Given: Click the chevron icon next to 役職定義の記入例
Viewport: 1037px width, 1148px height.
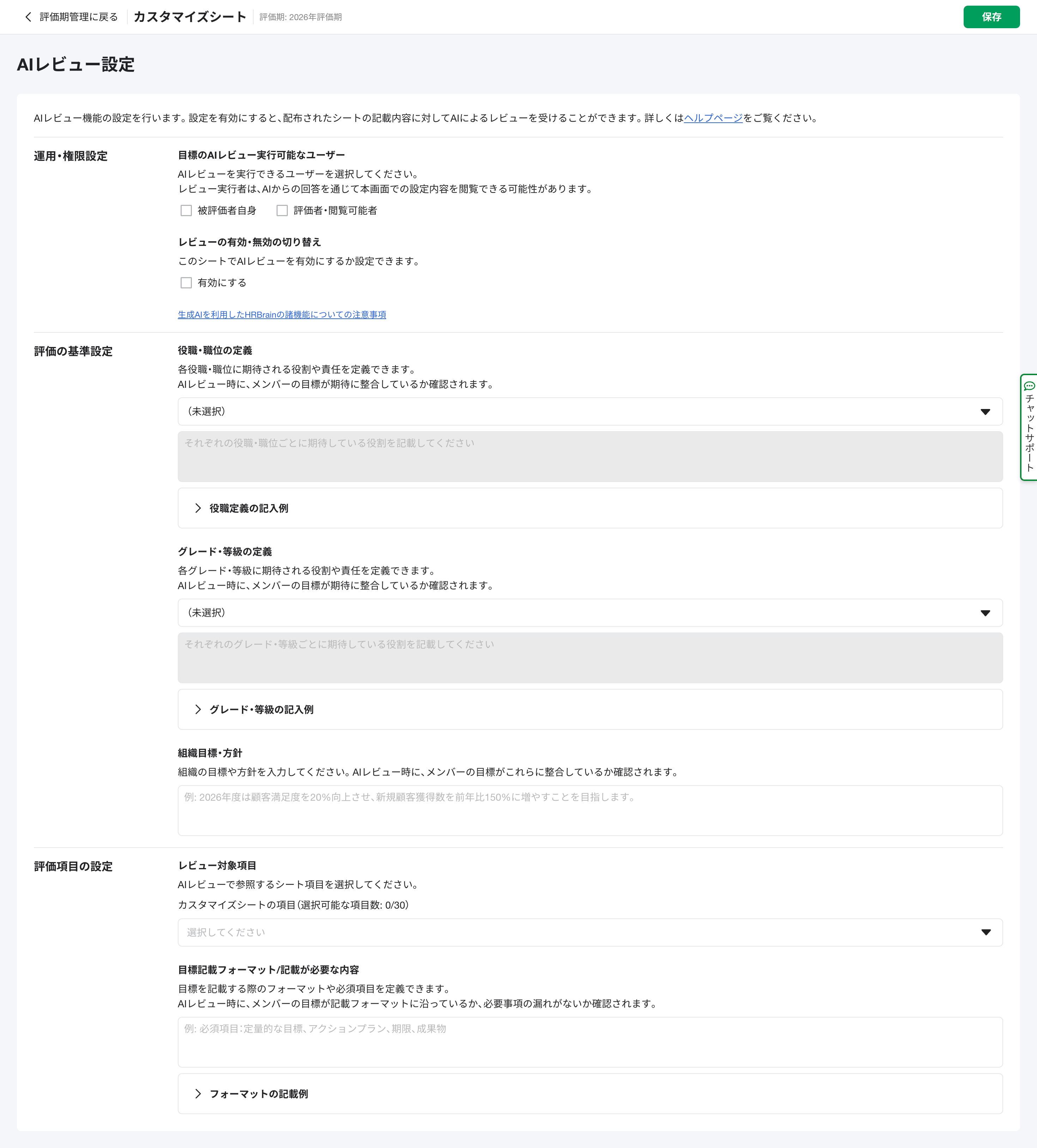Looking at the screenshot, I should (x=198, y=508).
